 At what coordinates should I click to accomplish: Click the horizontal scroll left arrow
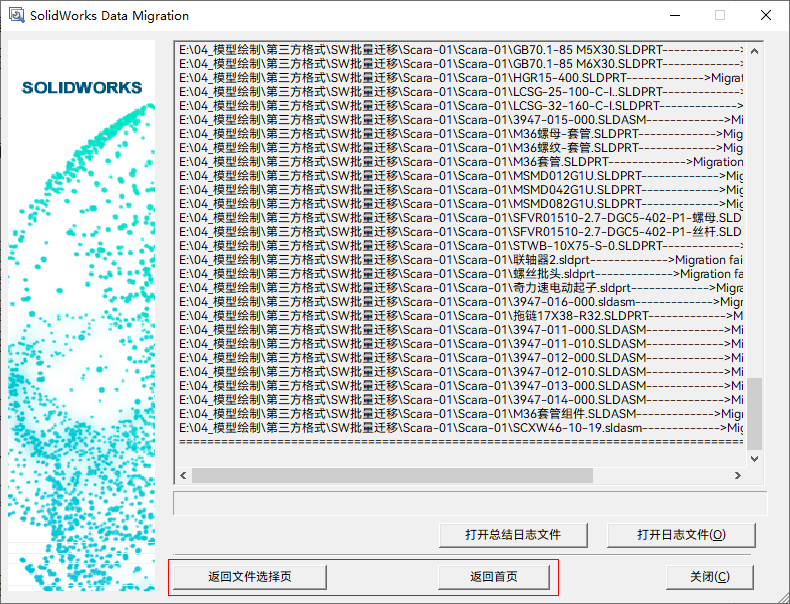click(183, 476)
